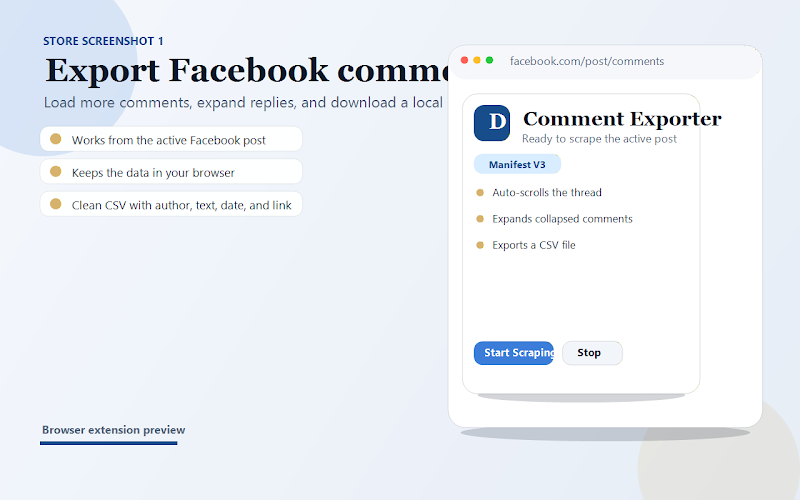This screenshot has width=800, height=500.
Task: Select the 'Works from the active Facebook post' pill
Action: coord(171,139)
